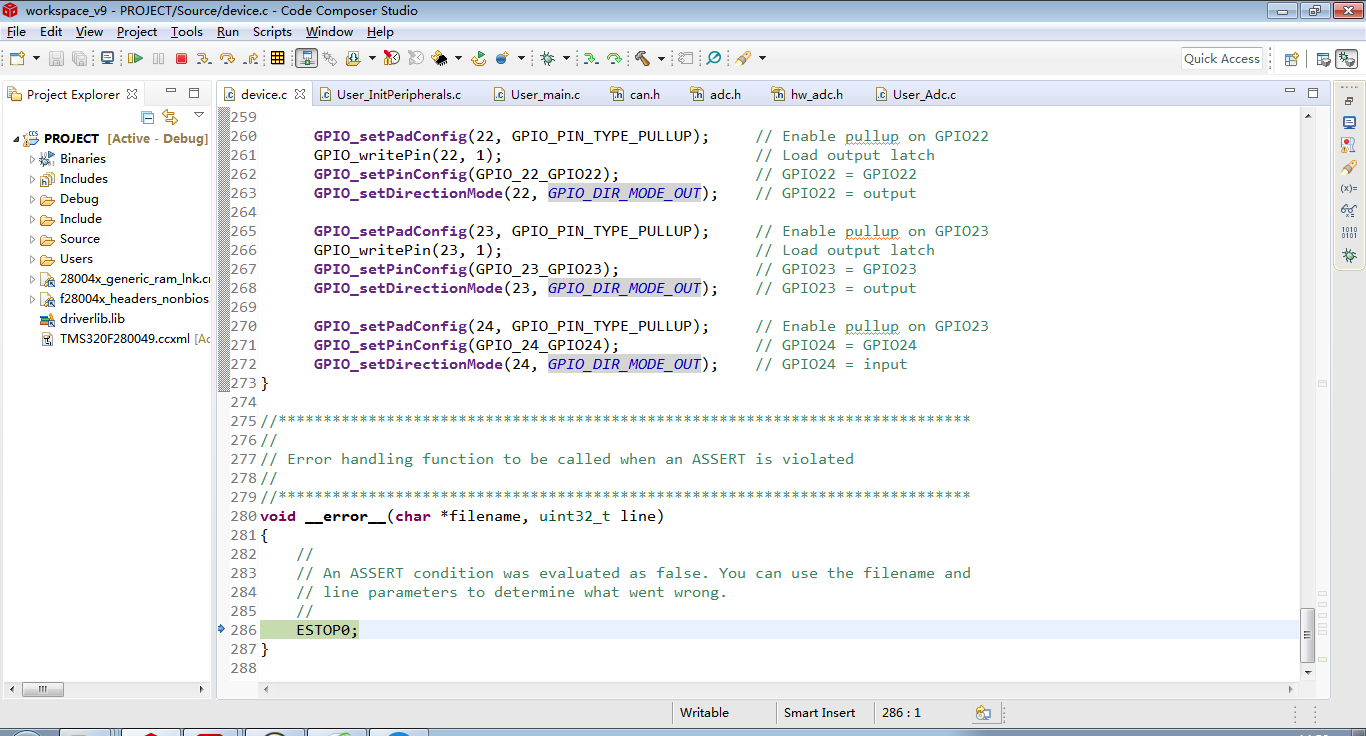Click the Load Program (download) toolbar icon
Viewport: 1366px width, 736px height.
[x=353, y=58]
